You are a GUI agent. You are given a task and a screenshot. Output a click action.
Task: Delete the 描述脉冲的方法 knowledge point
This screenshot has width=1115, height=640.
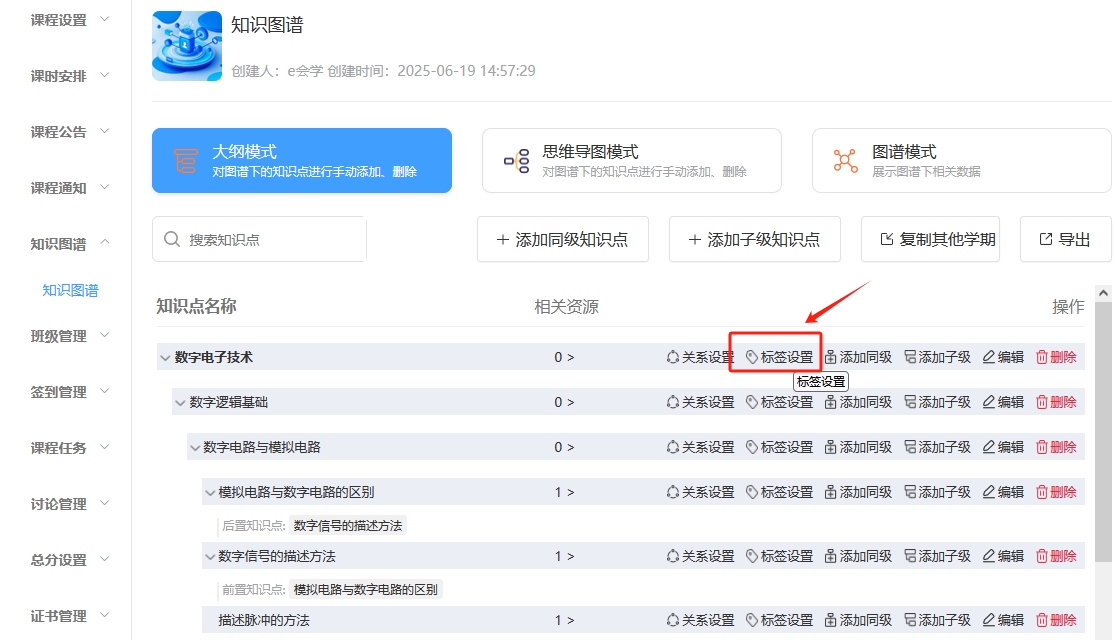[x=1056, y=620]
